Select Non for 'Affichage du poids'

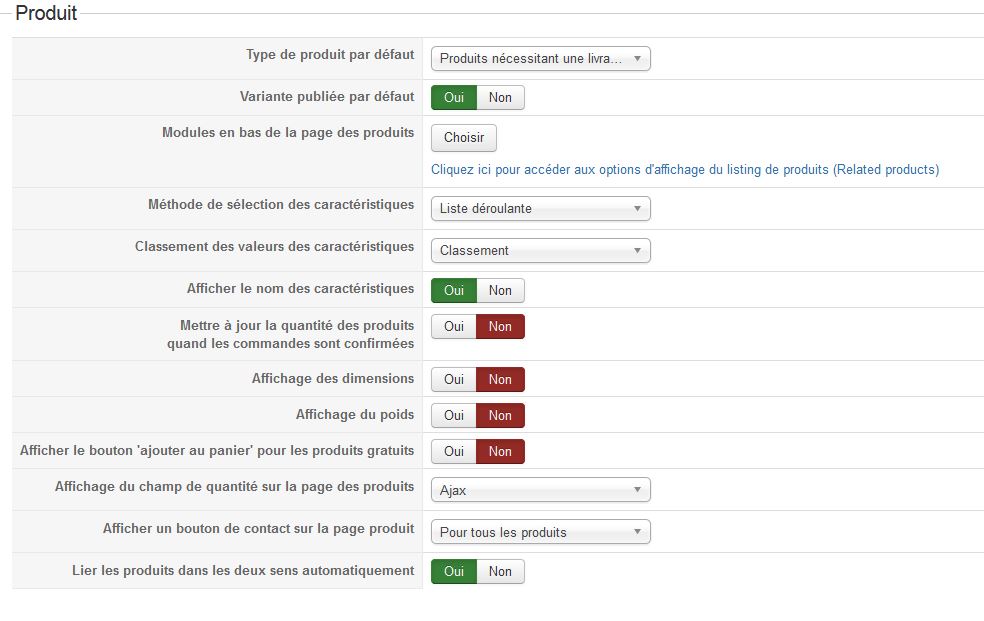click(500, 415)
